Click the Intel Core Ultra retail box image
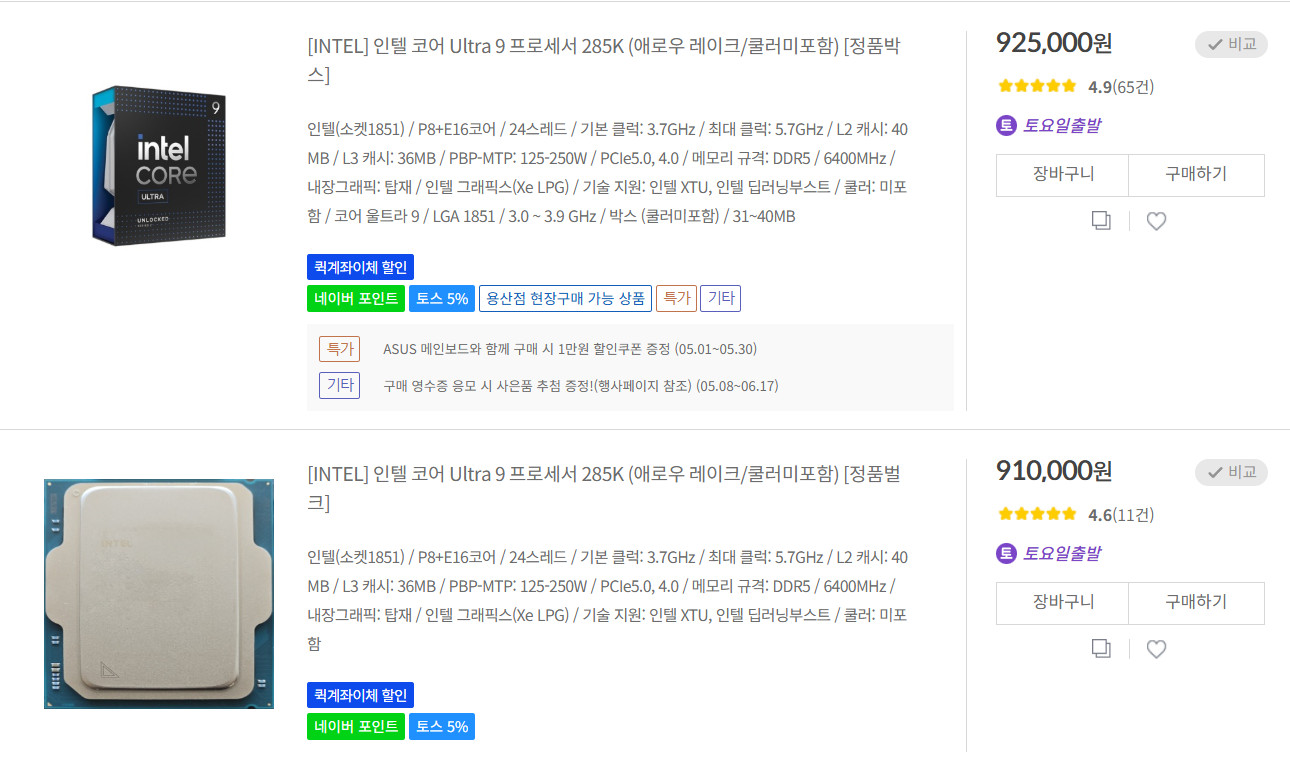Image resolution: width=1290 pixels, height=757 pixels. 159,164
